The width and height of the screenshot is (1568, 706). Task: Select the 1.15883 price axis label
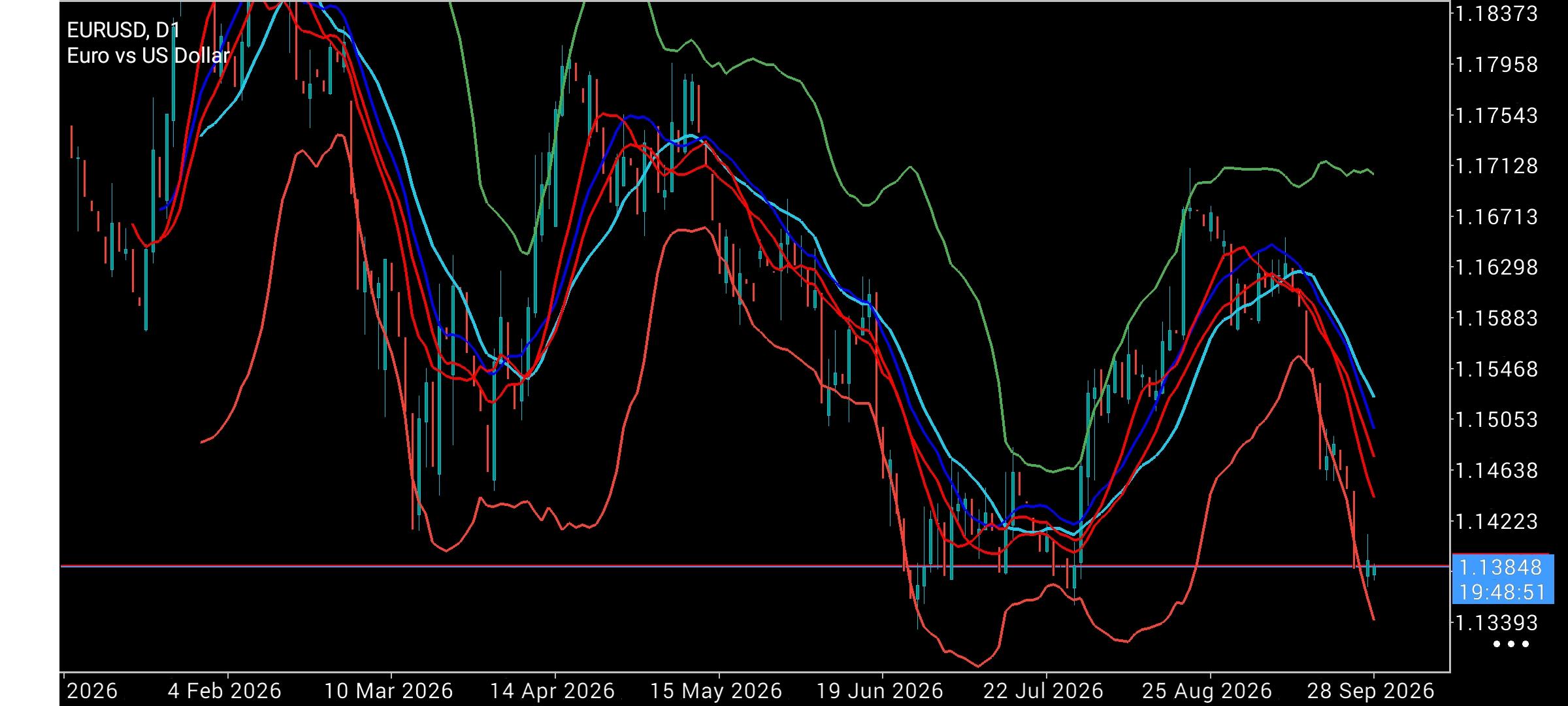coord(1495,318)
